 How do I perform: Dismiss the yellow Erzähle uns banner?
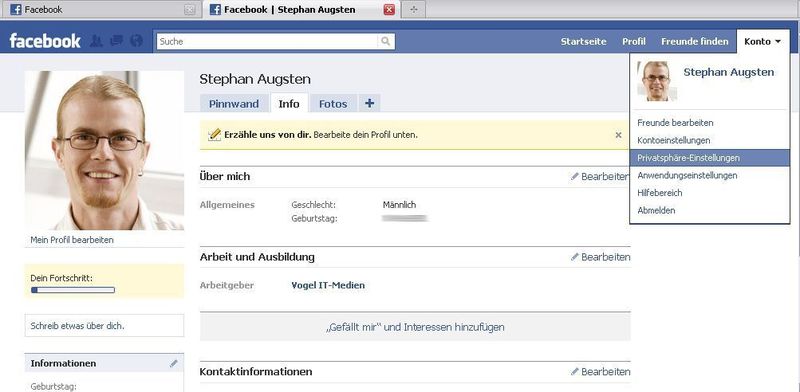(x=618, y=135)
